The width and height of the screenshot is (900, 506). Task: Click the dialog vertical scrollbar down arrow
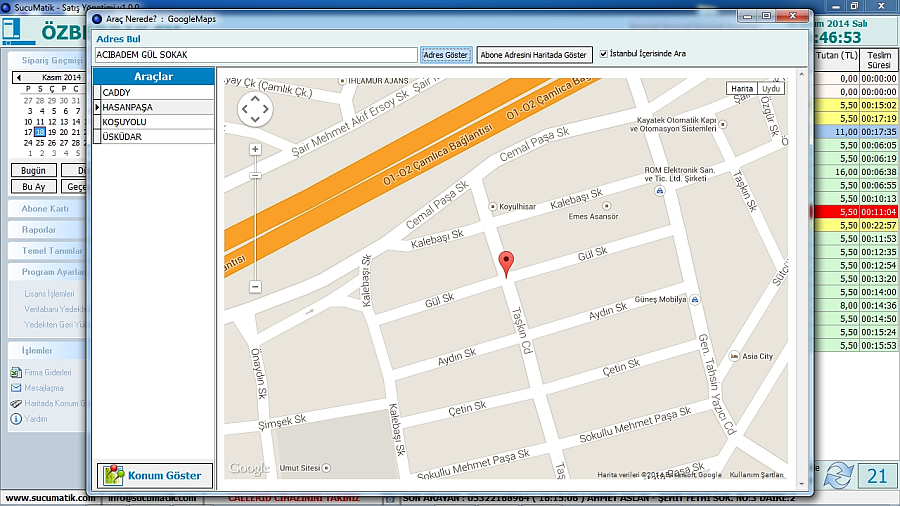click(801, 483)
